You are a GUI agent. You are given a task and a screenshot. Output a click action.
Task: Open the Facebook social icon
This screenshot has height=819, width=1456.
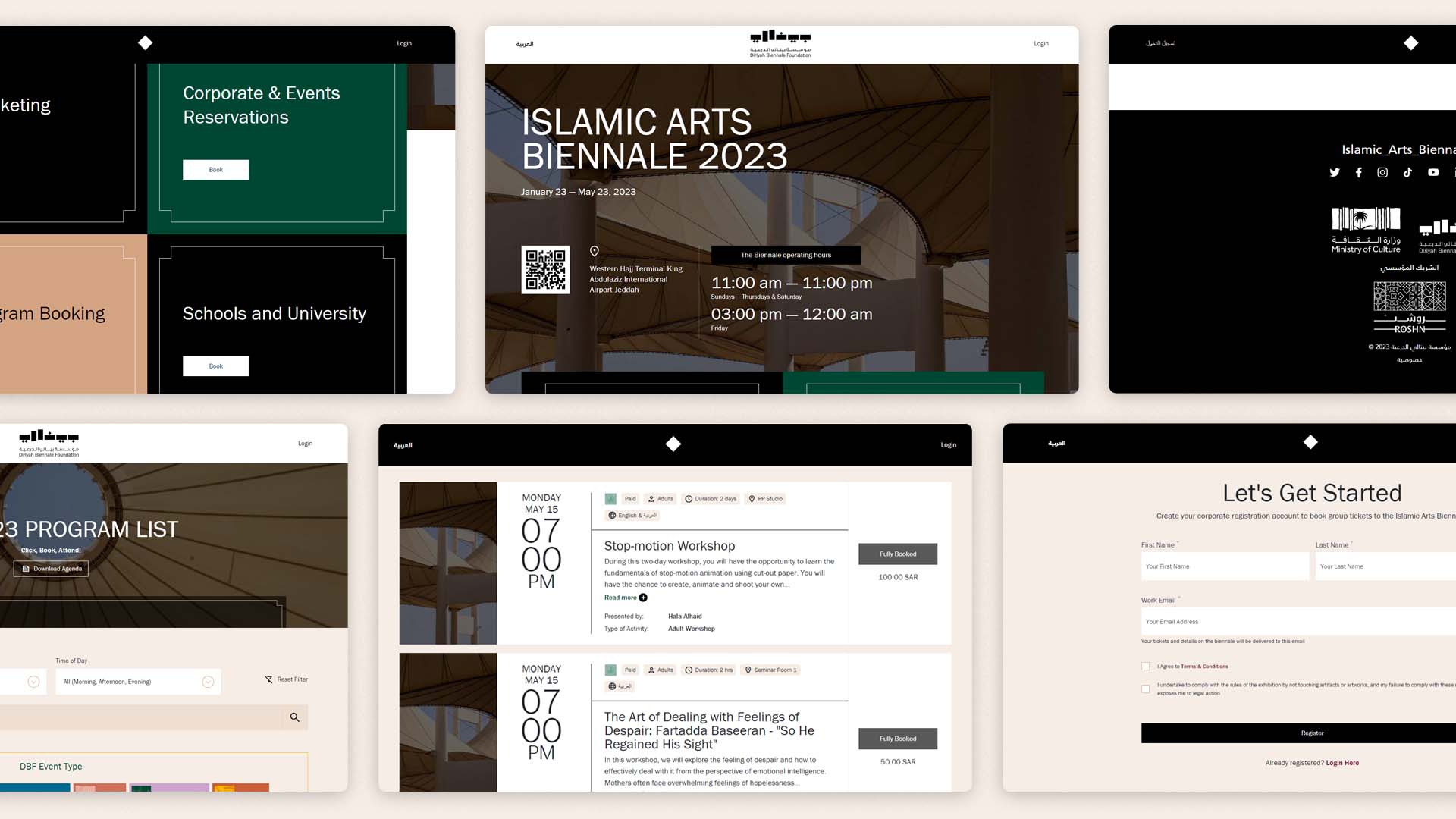(1358, 172)
